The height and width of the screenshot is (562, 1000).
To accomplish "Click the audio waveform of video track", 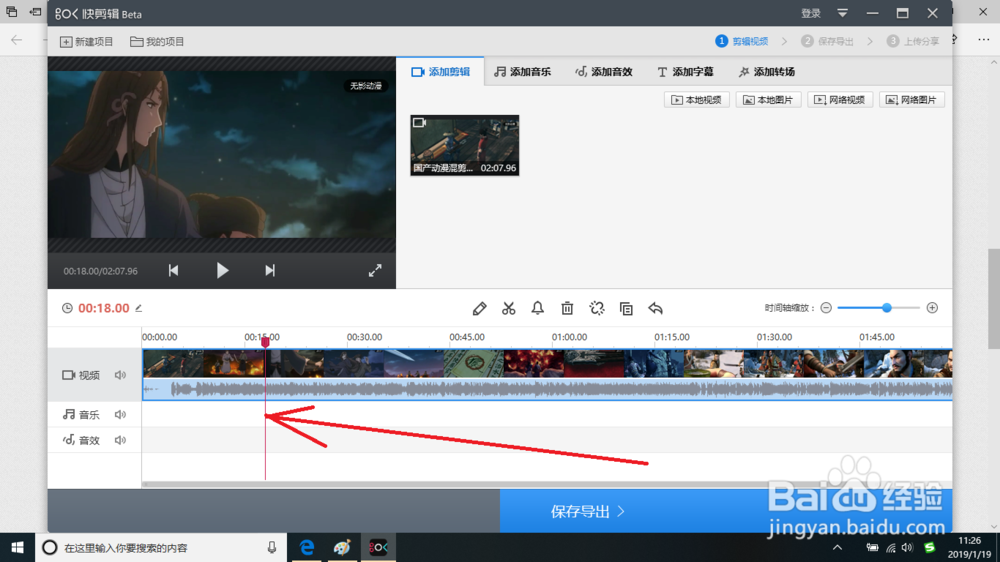I will pyautogui.click(x=547, y=389).
